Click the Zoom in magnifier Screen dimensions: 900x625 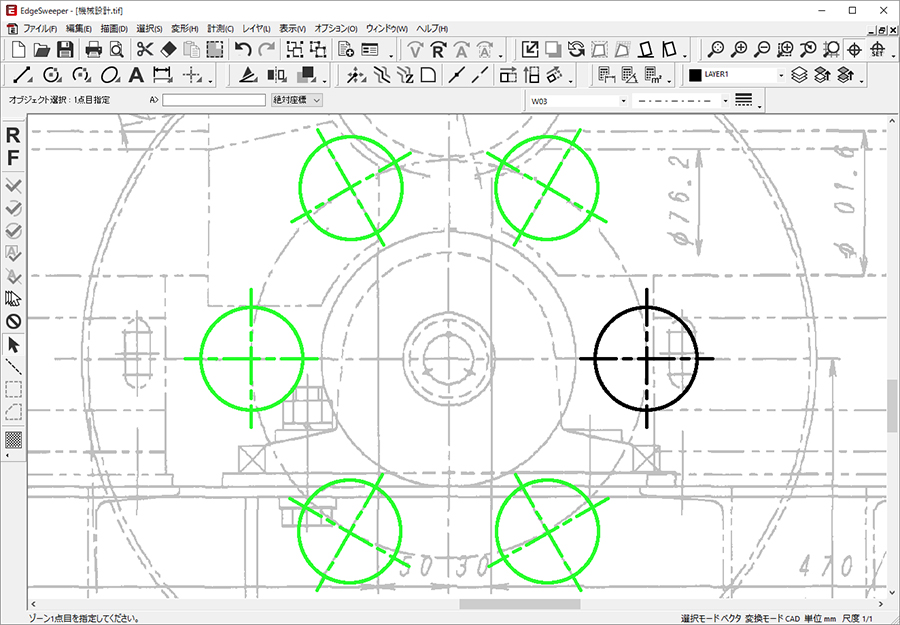pyautogui.click(x=740, y=49)
